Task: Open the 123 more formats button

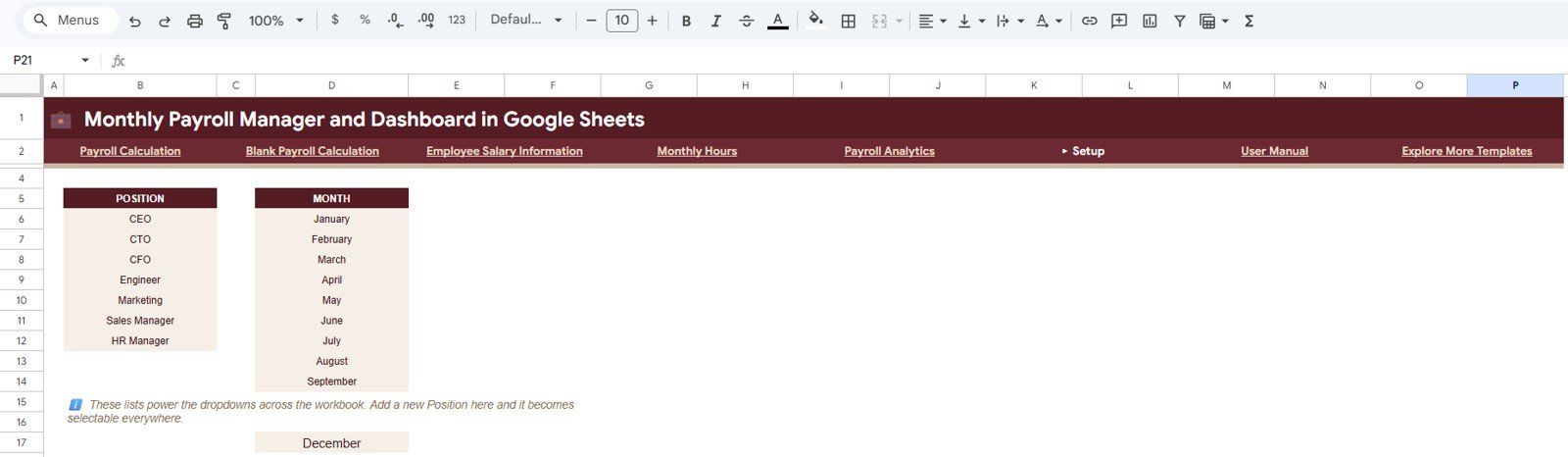Action: pos(457,20)
